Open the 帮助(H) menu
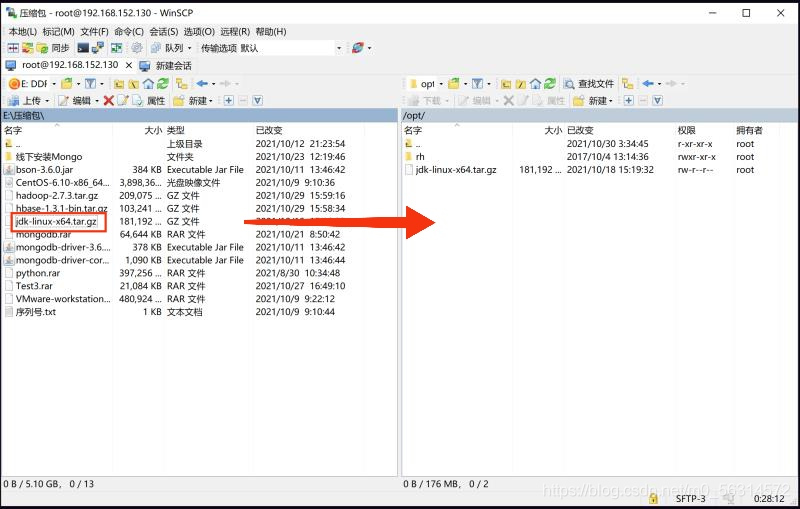This screenshot has width=800, height=509. [x=270, y=32]
